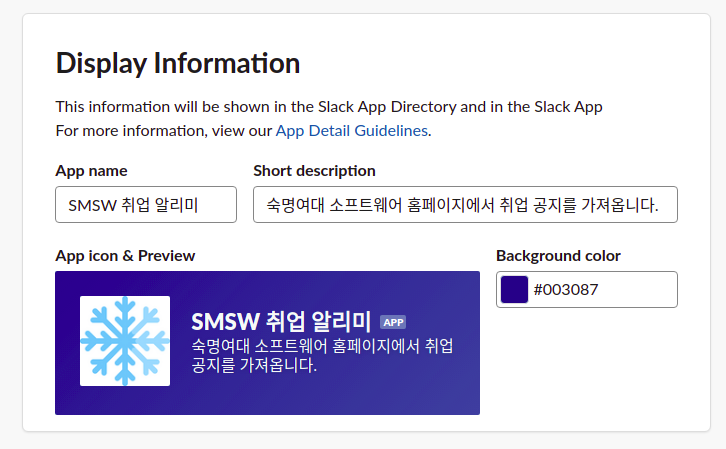Click the App name label
726x449 pixels.
[x=91, y=171]
